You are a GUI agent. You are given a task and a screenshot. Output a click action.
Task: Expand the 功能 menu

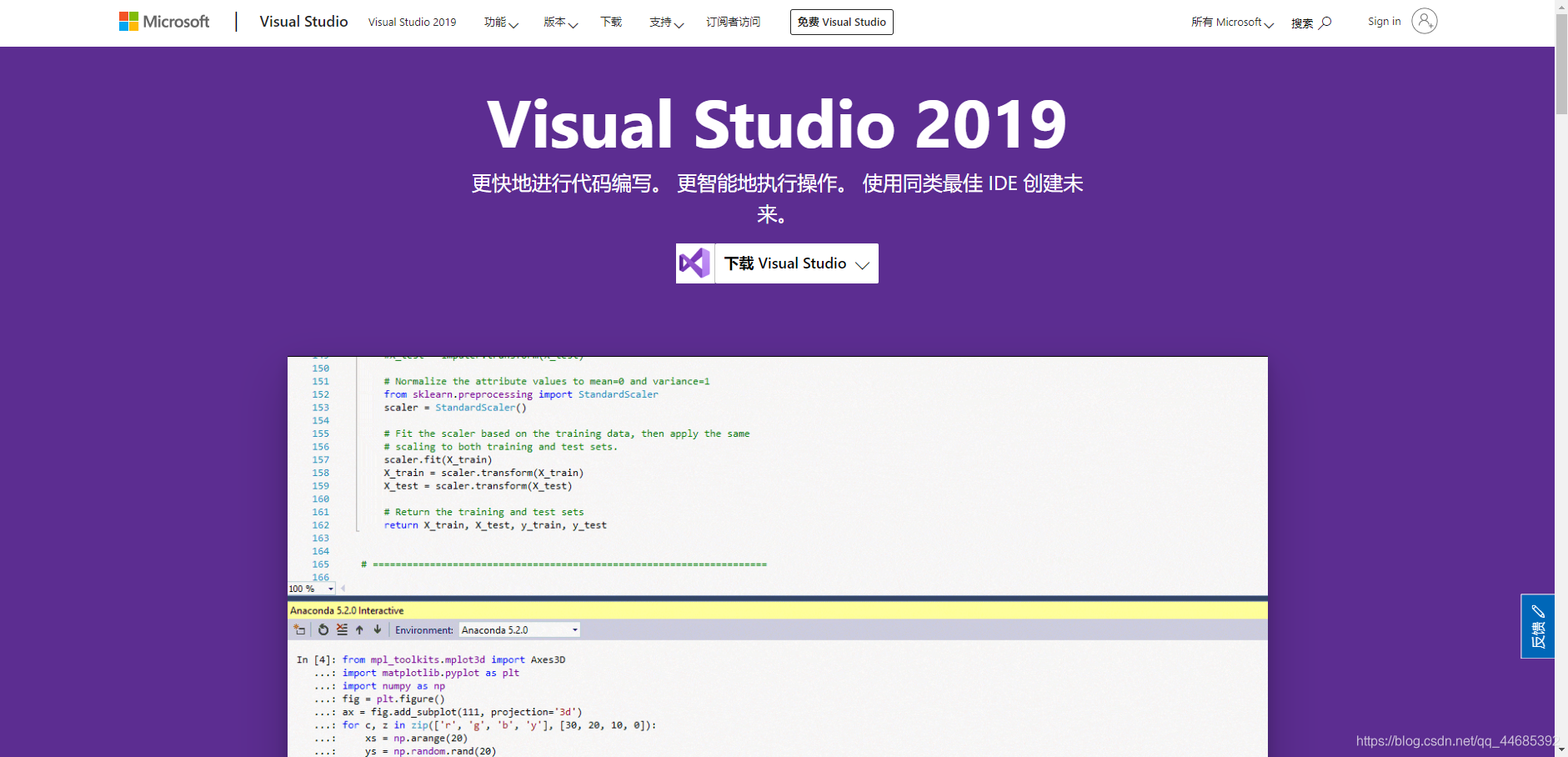pyautogui.click(x=501, y=23)
